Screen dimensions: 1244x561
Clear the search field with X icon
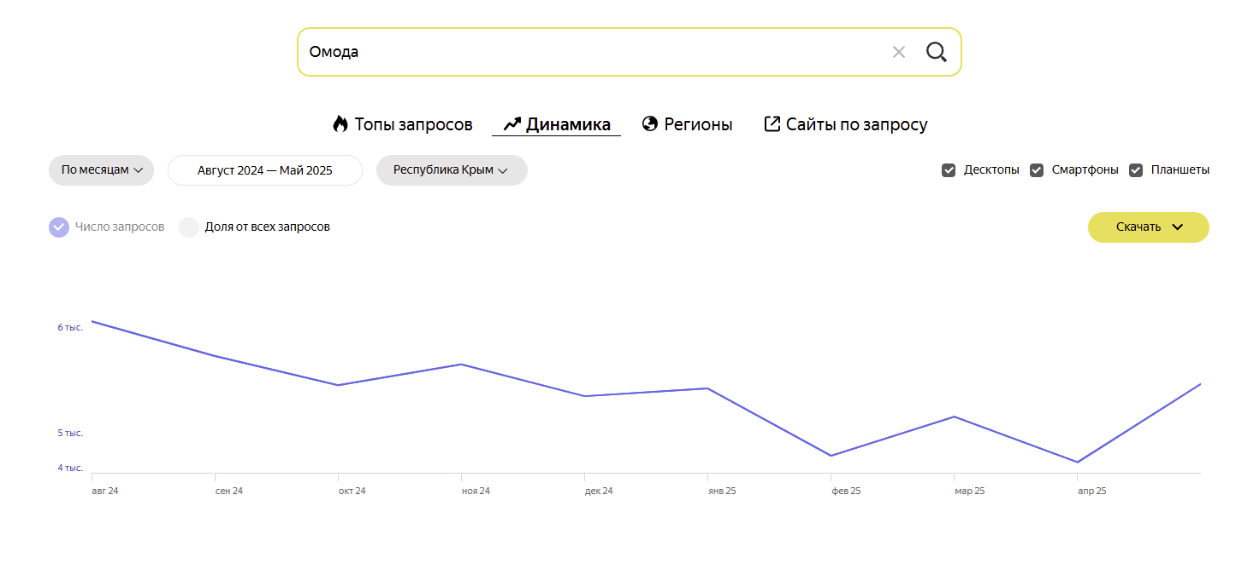point(899,52)
